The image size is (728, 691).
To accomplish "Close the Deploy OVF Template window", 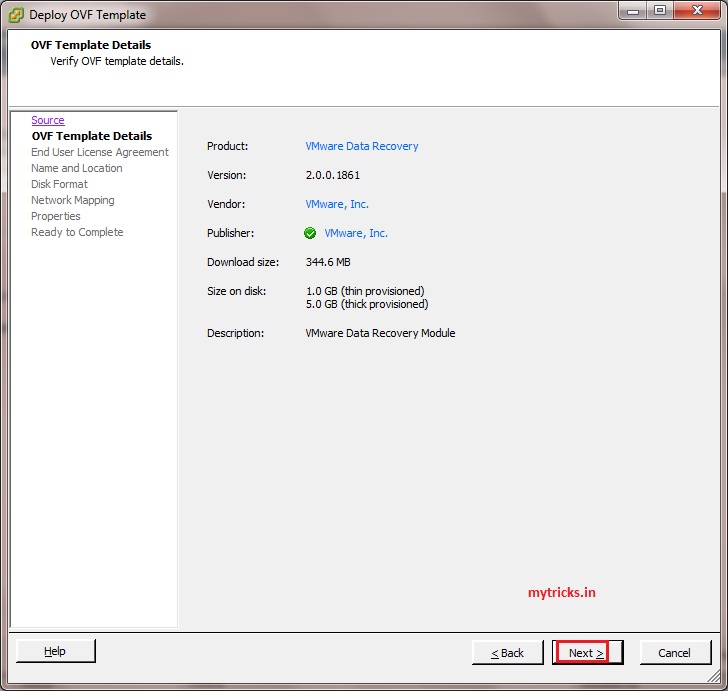I will coord(697,11).
